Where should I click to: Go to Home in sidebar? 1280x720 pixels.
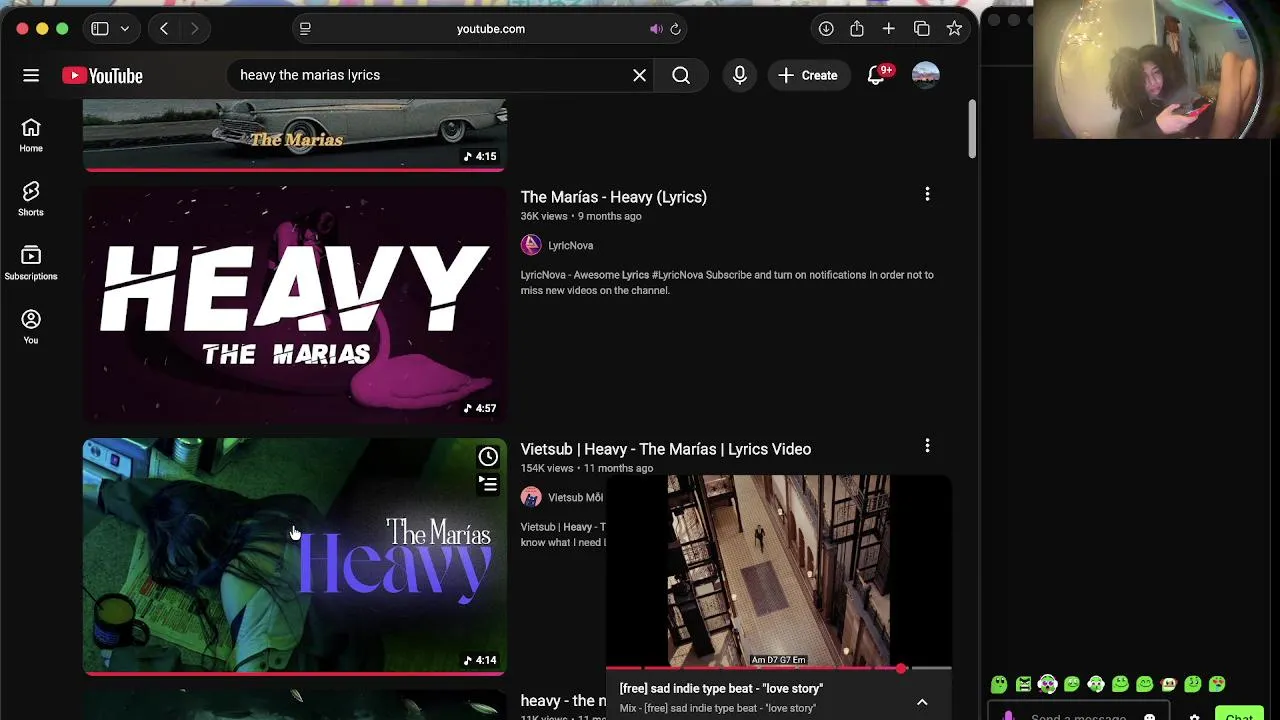click(x=31, y=135)
